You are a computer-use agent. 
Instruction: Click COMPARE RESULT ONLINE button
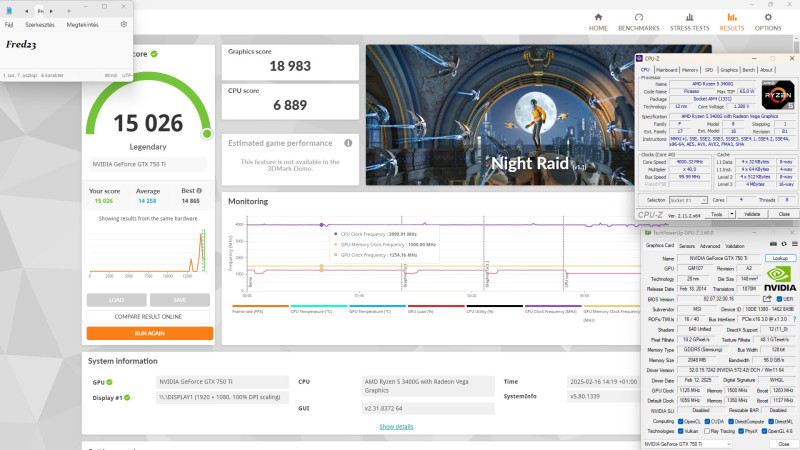coord(148,316)
